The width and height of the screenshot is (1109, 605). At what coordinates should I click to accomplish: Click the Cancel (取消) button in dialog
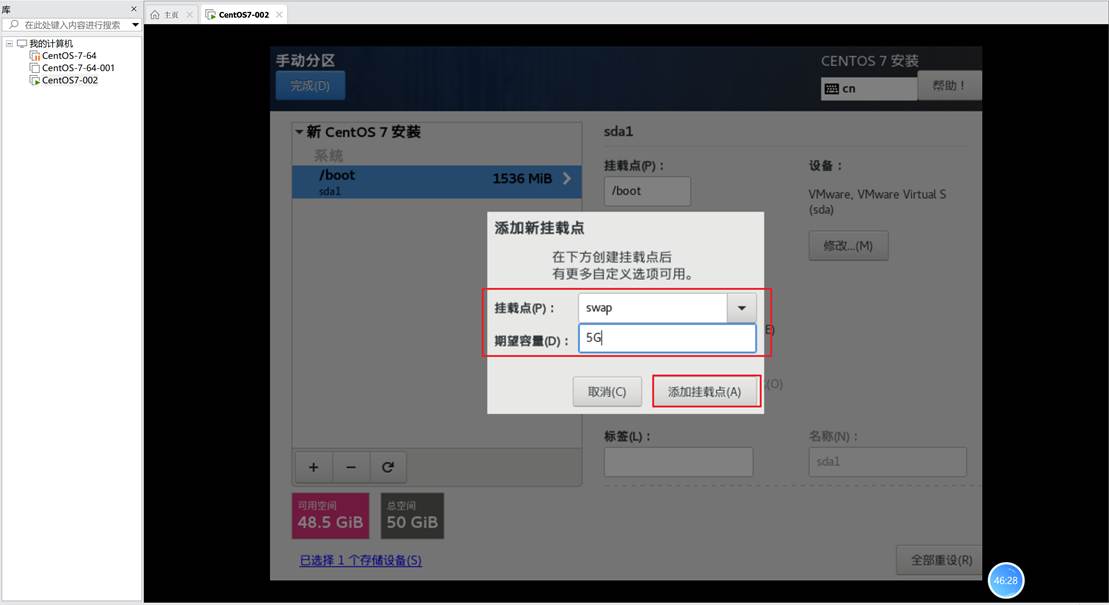tap(607, 391)
